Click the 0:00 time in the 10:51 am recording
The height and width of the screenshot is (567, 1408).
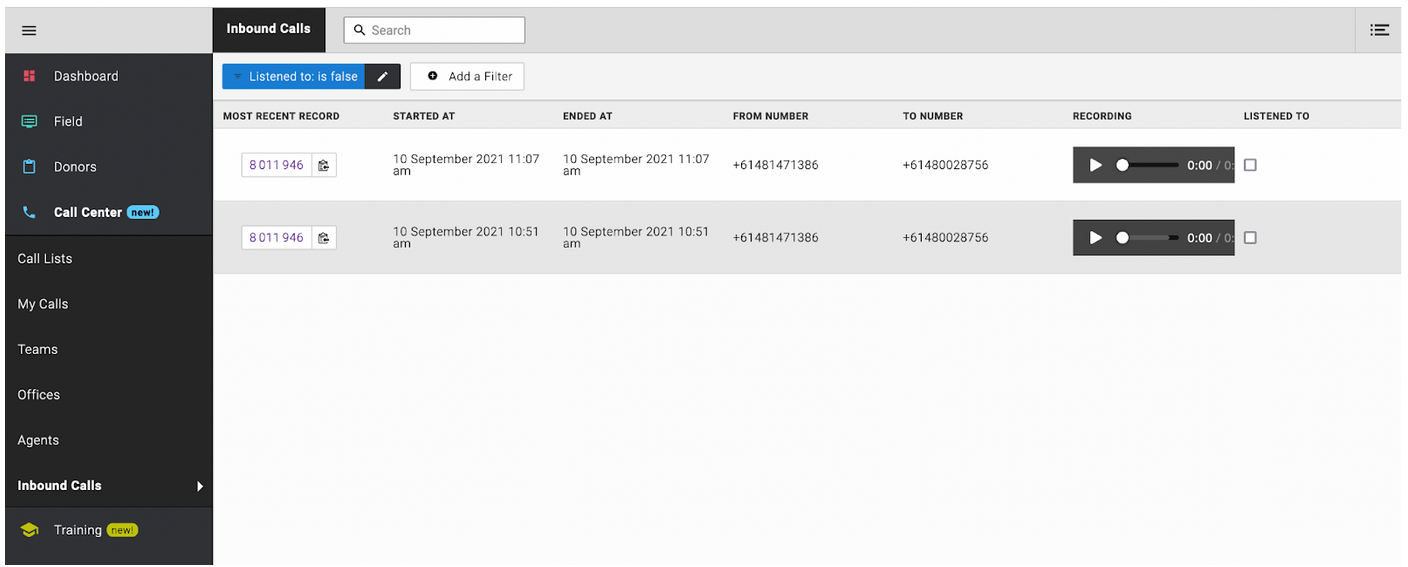click(x=1199, y=238)
